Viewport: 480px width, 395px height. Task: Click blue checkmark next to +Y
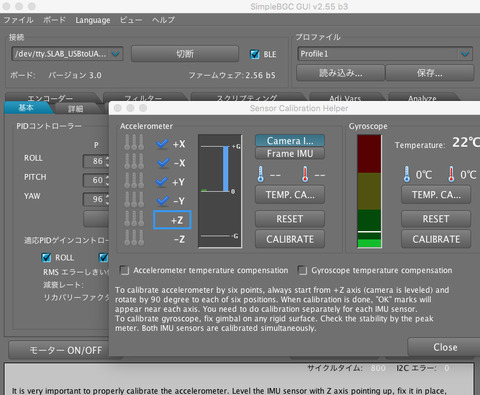[162, 182]
